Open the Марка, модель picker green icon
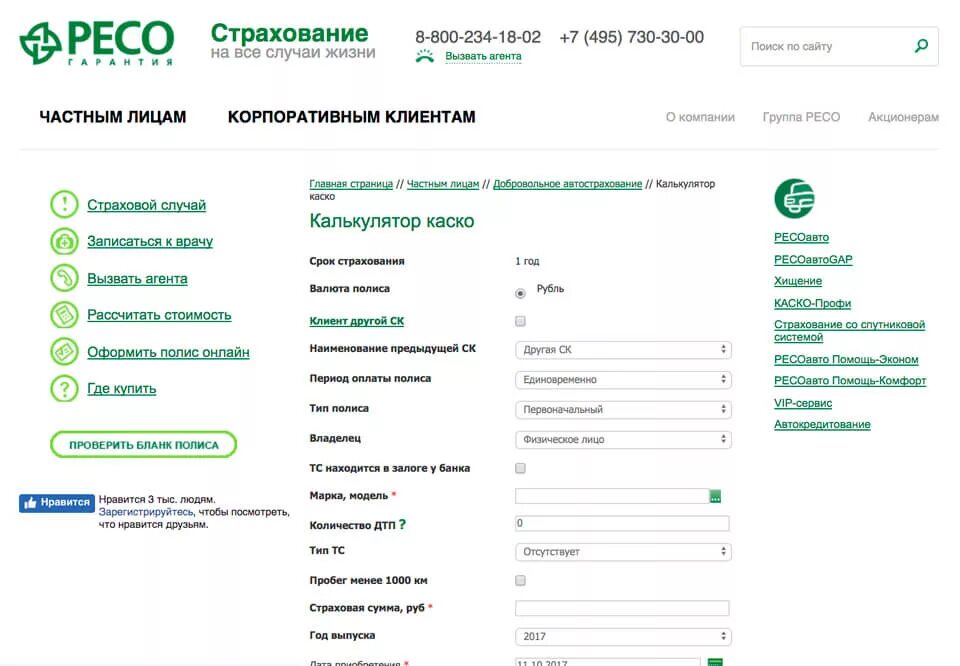This screenshot has width=960, height=666. (715, 496)
